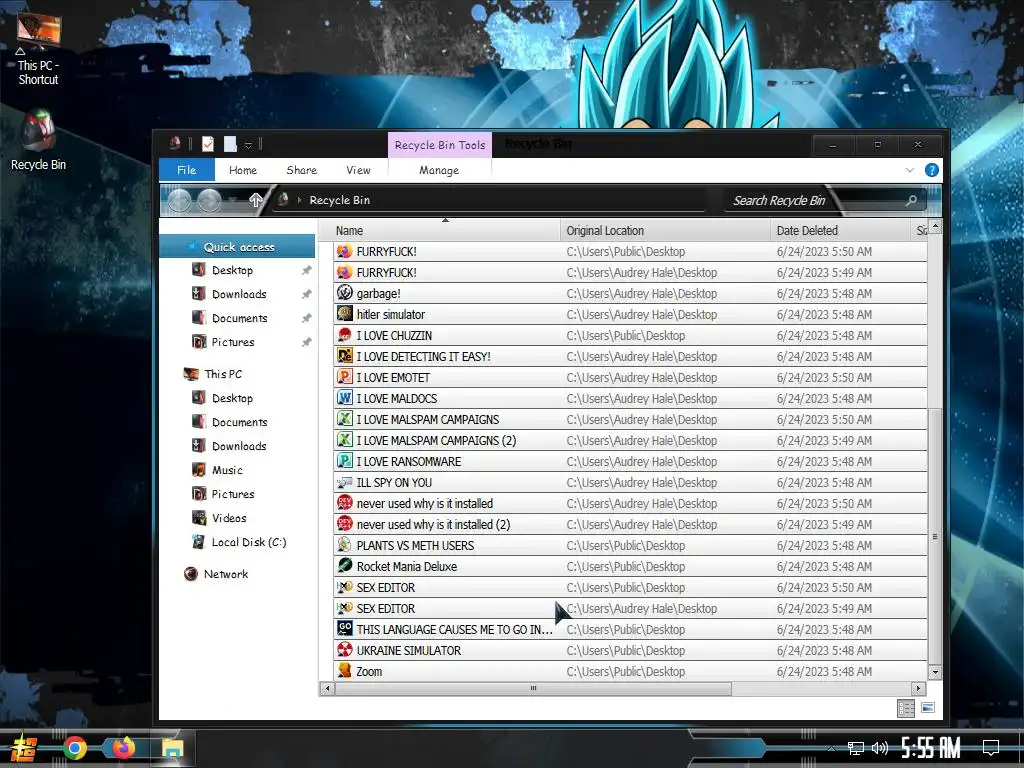Click the Properties icon in quick access toolbar
The image size is (1024, 768).
tap(208, 144)
